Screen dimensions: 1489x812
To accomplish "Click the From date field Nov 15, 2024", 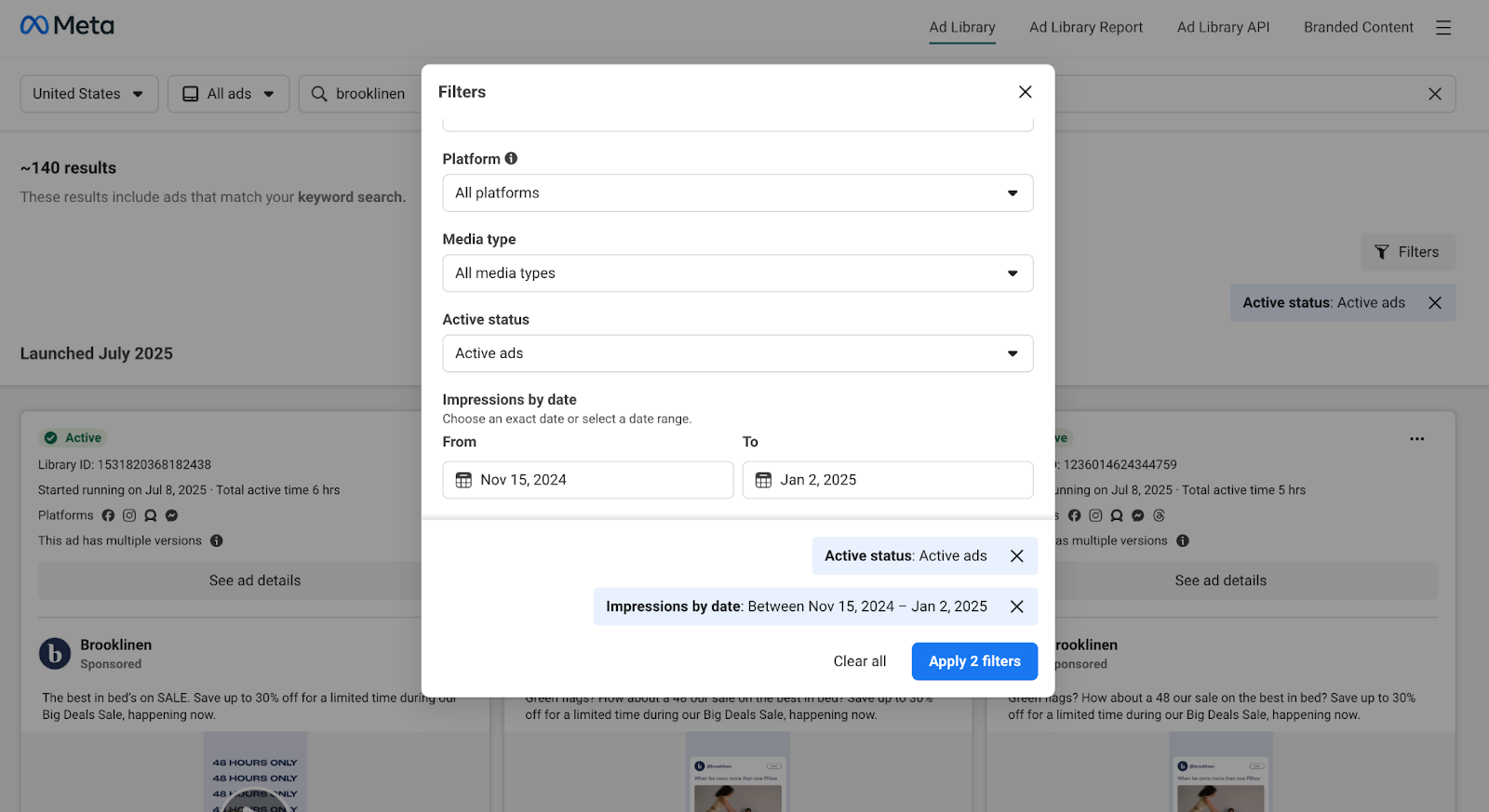I will coord(596,480).
